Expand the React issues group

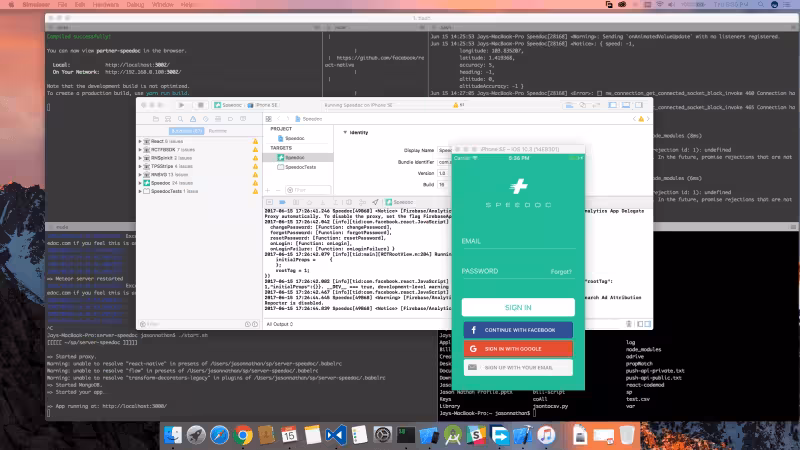pyautogui.click(x=140, y=143)
